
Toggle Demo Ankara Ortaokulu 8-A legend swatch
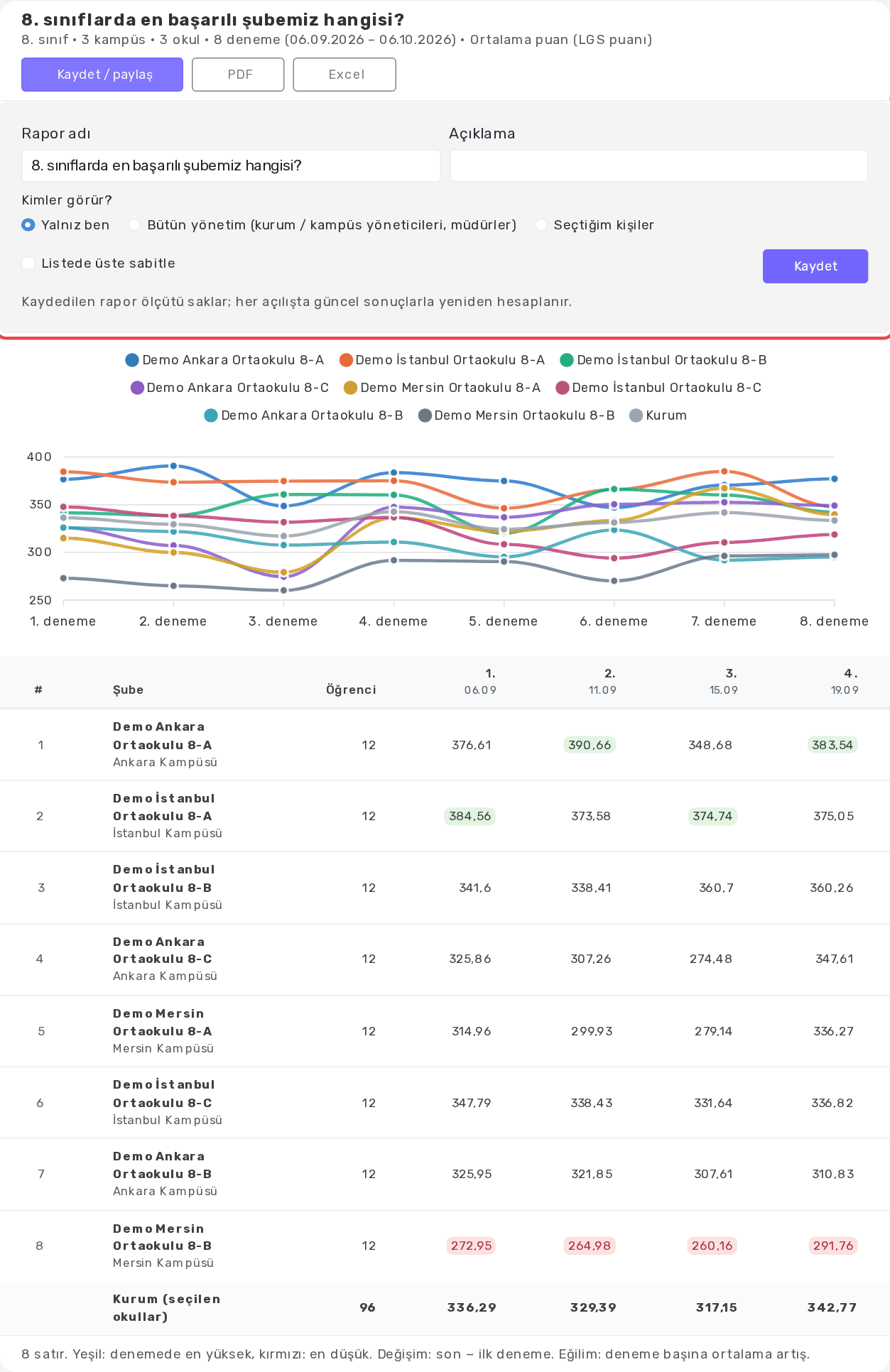pos(132,360)
